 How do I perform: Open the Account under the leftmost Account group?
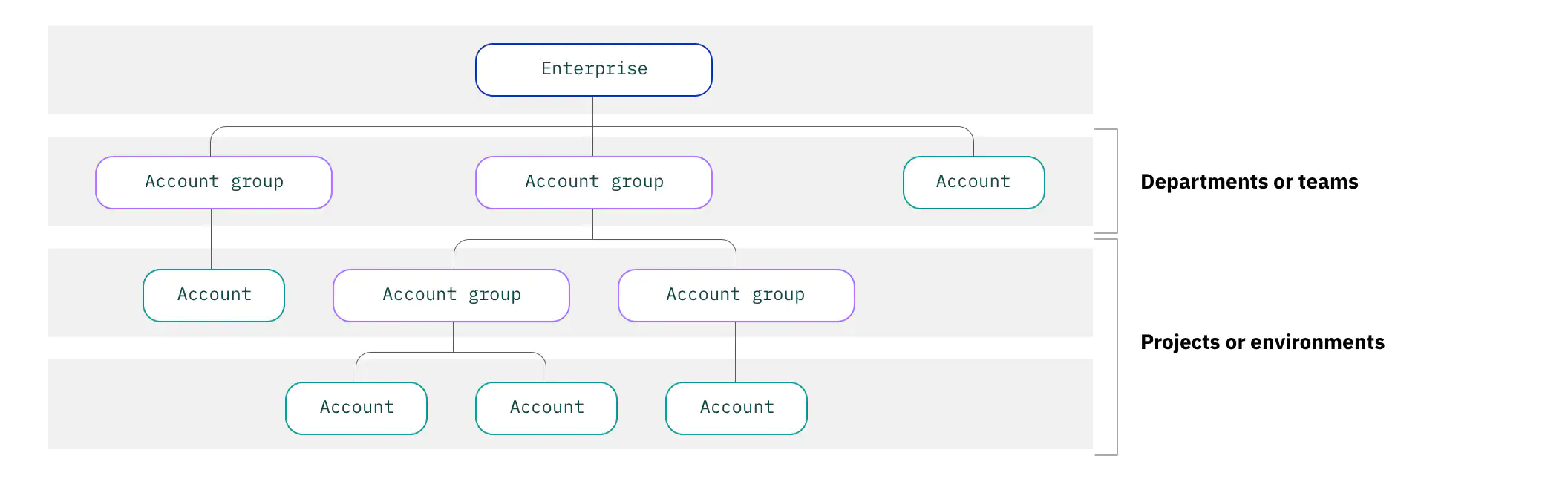coord(214,295)
